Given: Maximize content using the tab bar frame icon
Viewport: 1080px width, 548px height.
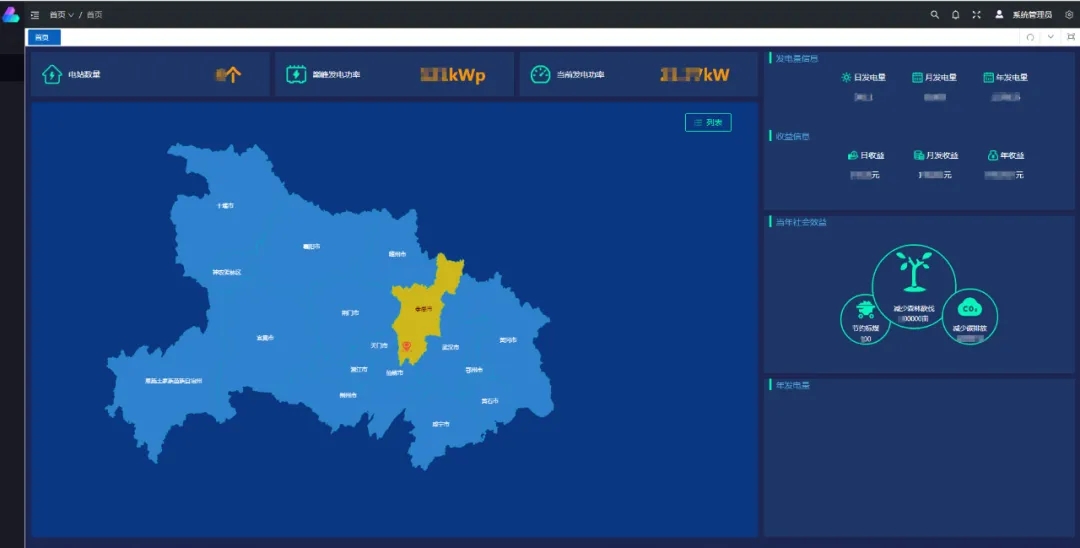Looking at the screenshot, I should (1071, 37).
